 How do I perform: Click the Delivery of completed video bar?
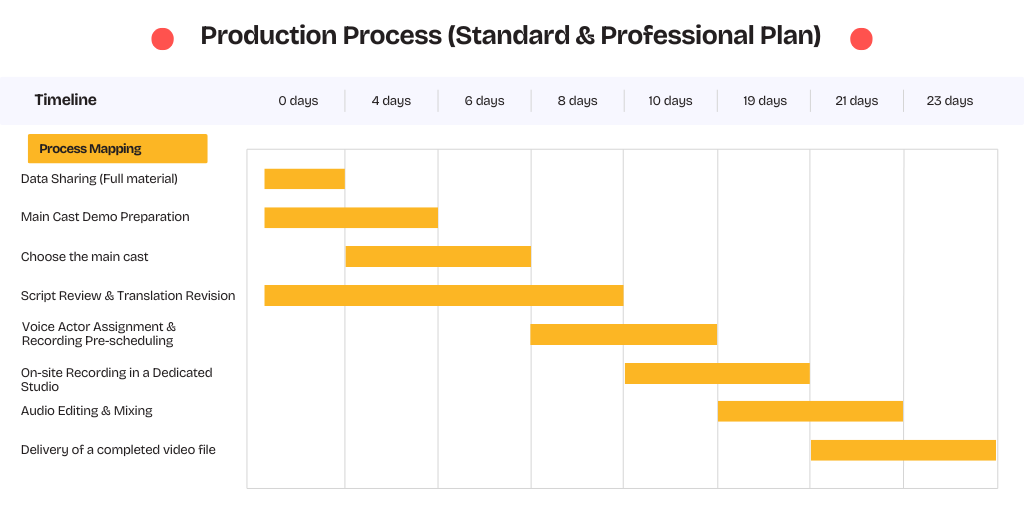(x=903, y=450)
